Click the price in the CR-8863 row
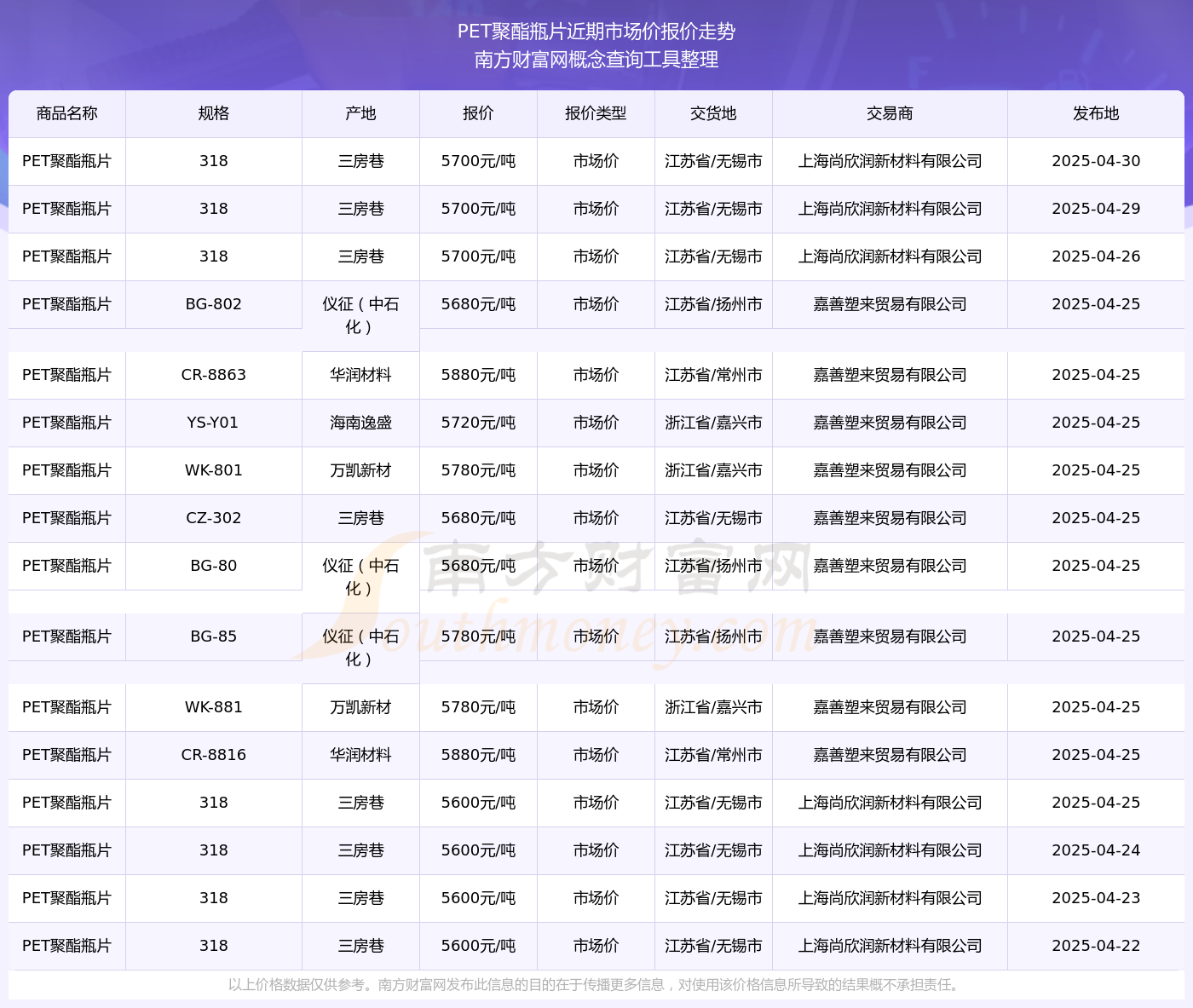The height and width of the screenshot is (1008, 1193). 478,375
